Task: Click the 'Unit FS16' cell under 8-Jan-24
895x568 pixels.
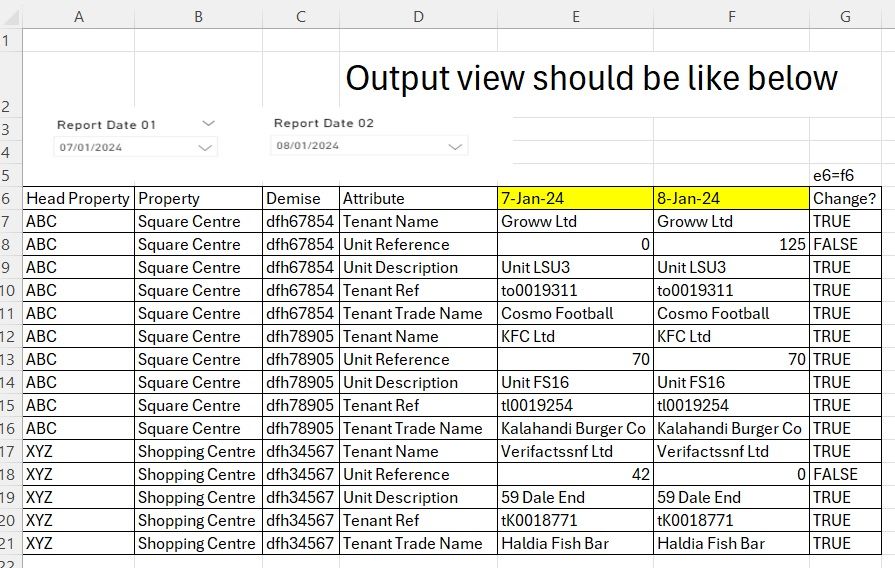Action: tap(731, 382)
